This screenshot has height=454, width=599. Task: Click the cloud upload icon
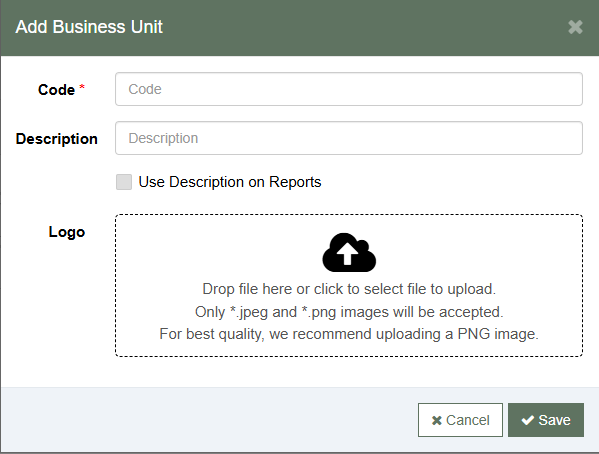pyautogui.click(x=349, y=253)
